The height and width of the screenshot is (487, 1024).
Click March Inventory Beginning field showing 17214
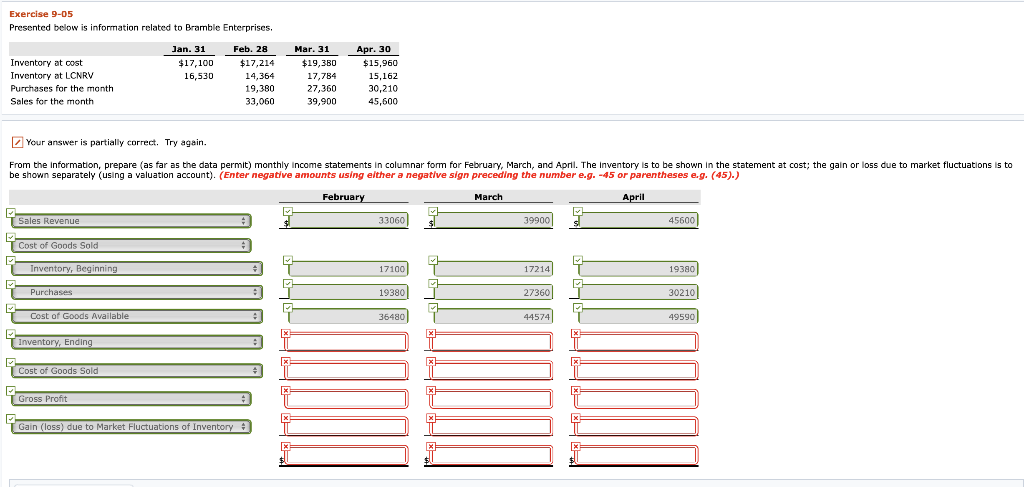point(494,268)
